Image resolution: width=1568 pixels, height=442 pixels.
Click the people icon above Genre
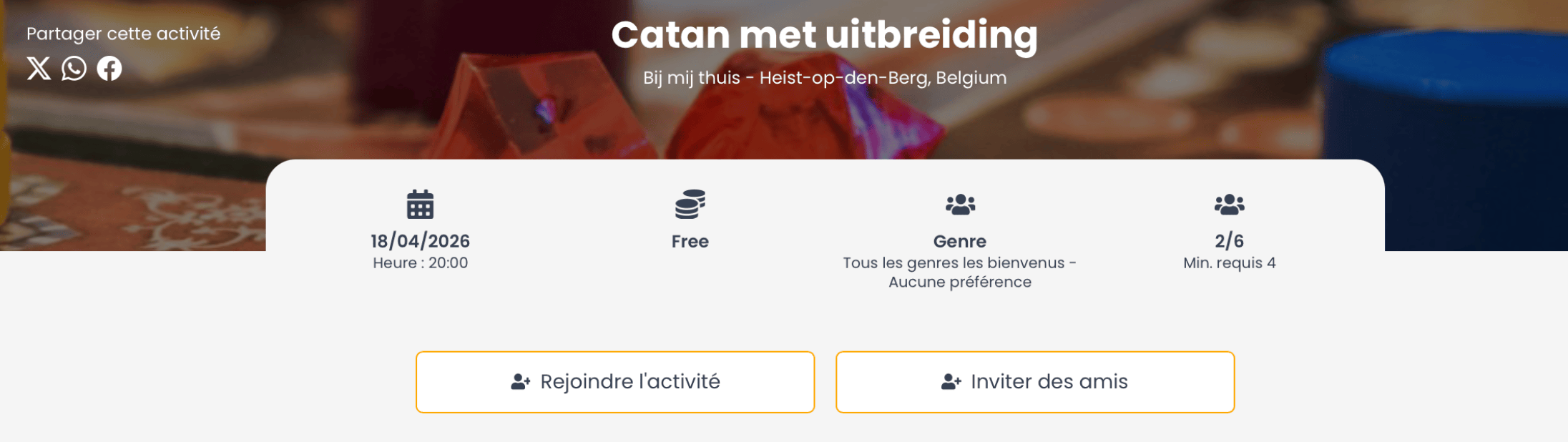(x=960, y=205)
